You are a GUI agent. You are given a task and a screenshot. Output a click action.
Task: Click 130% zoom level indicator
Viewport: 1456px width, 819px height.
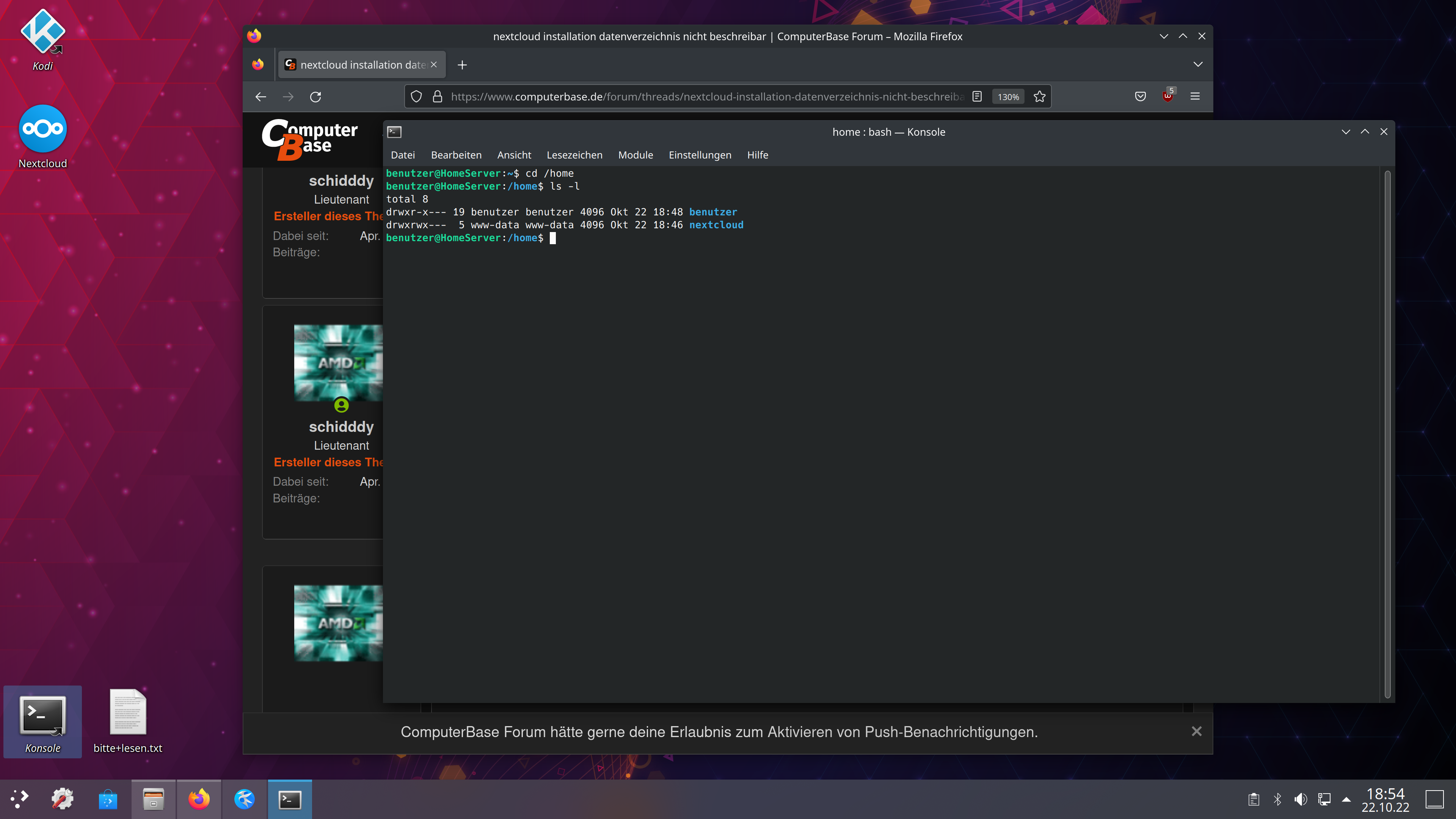coord(1008,97)
